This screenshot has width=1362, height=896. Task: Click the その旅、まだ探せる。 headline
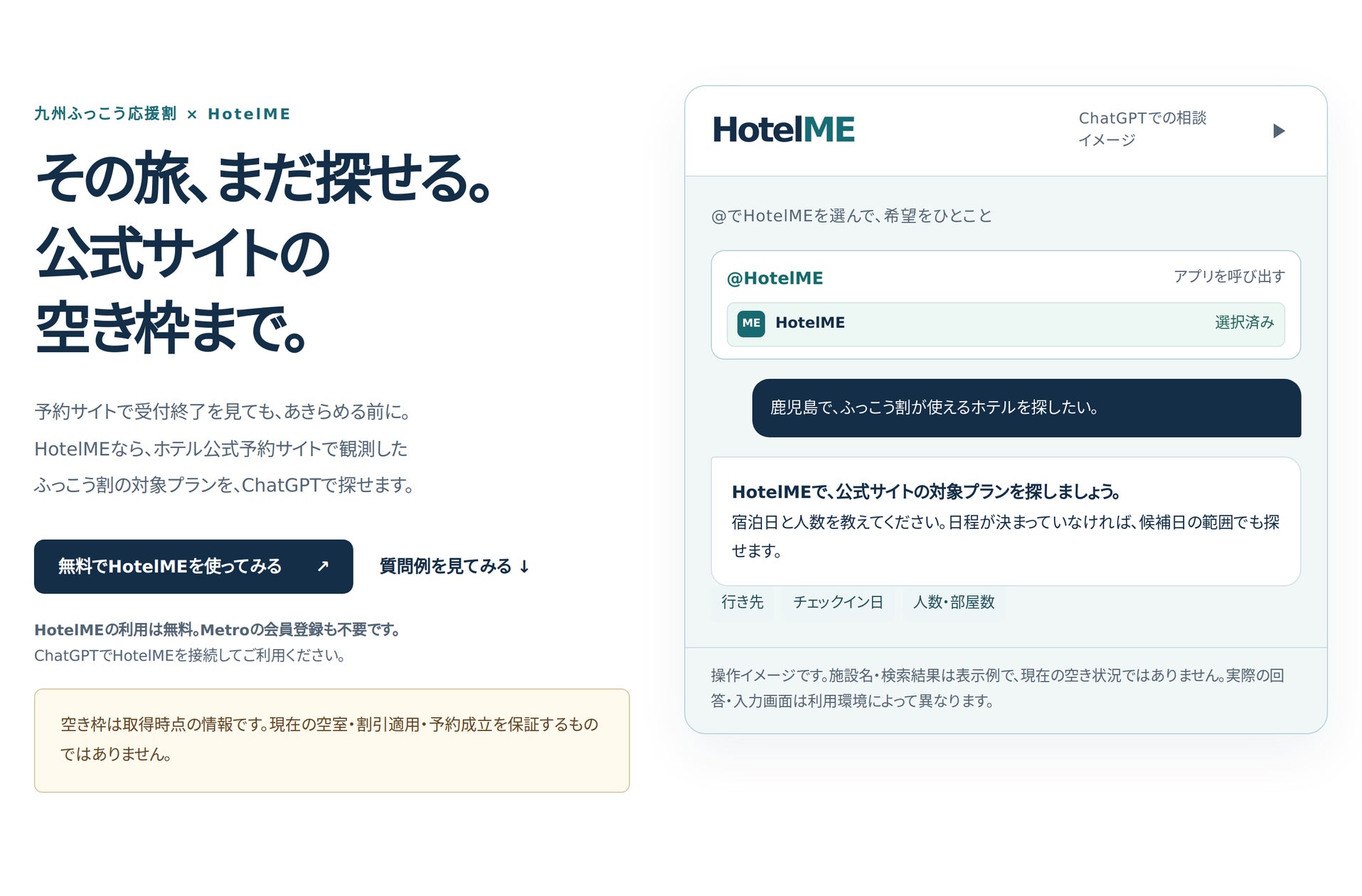[x=264, y=178]
